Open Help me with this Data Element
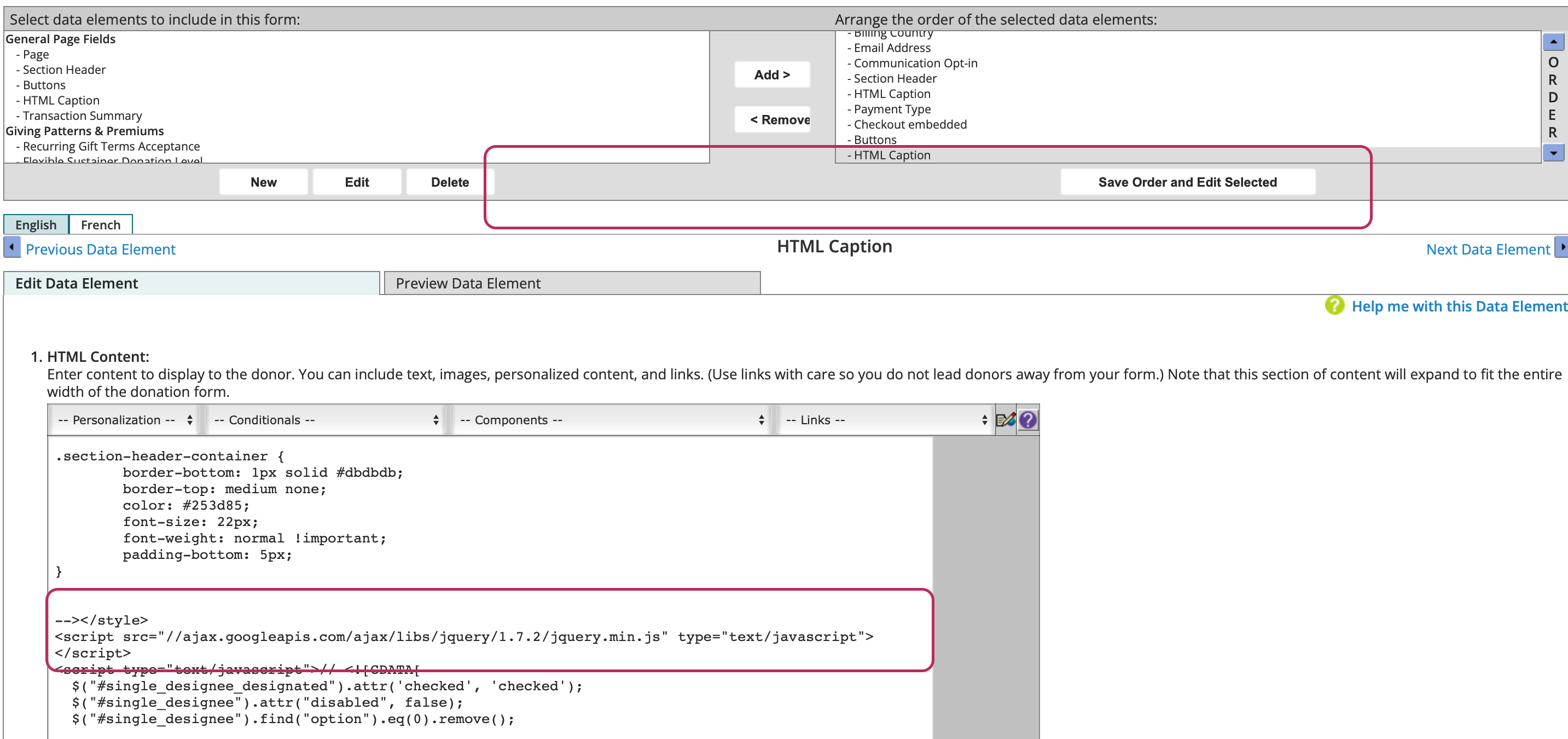 tap(1459, 306)
